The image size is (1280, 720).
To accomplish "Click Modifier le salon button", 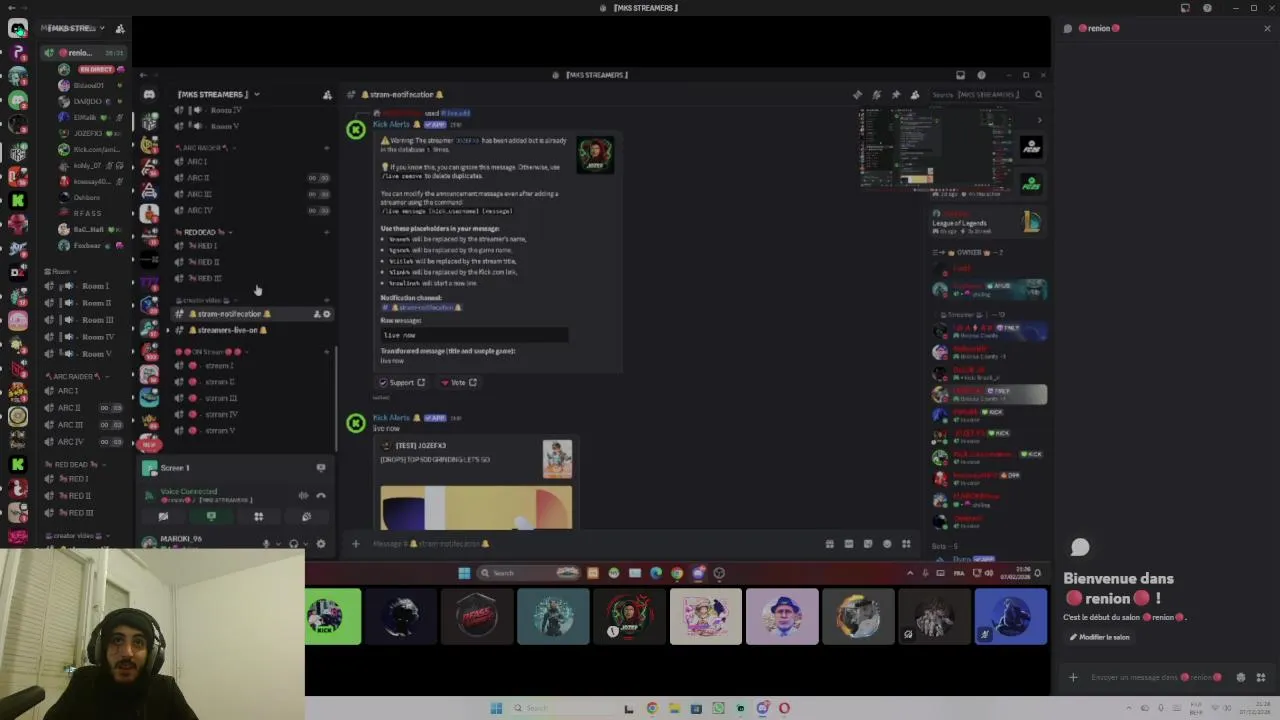I will pyautogui.click(x=1100, y=637).
